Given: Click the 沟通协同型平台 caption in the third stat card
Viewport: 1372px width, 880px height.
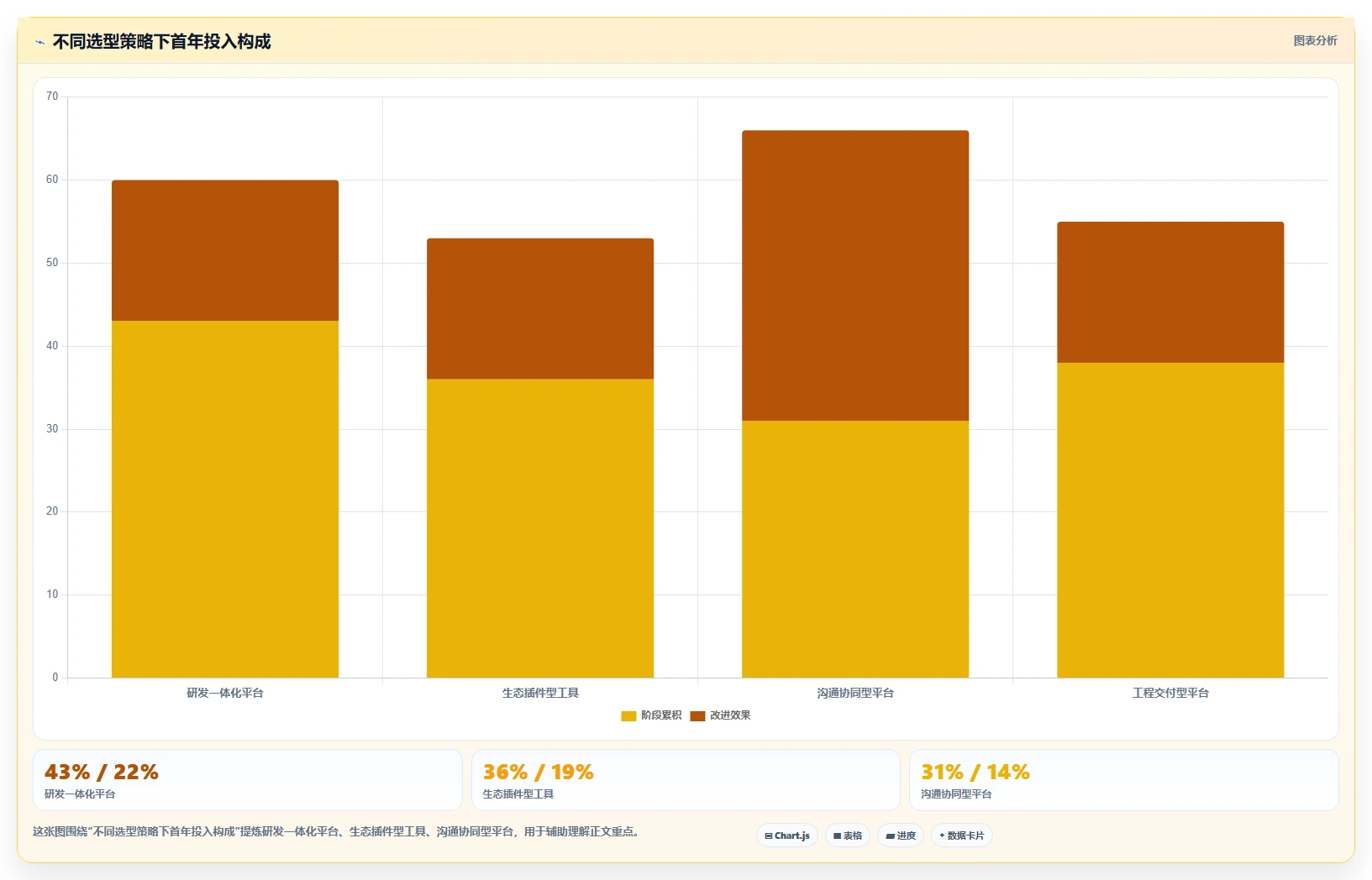Looking at the screenshot, I should 956,794.
